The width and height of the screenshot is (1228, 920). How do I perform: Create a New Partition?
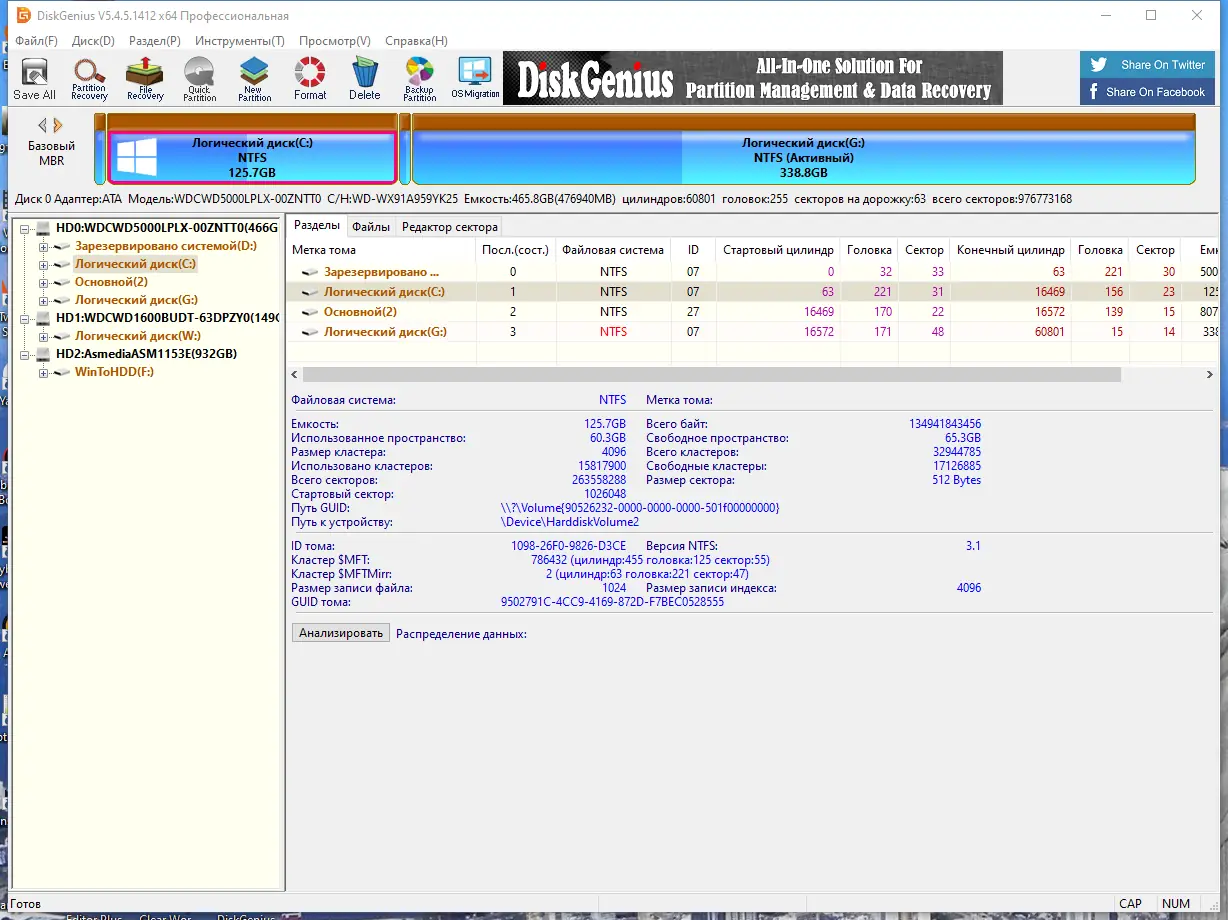click(254, 78)
